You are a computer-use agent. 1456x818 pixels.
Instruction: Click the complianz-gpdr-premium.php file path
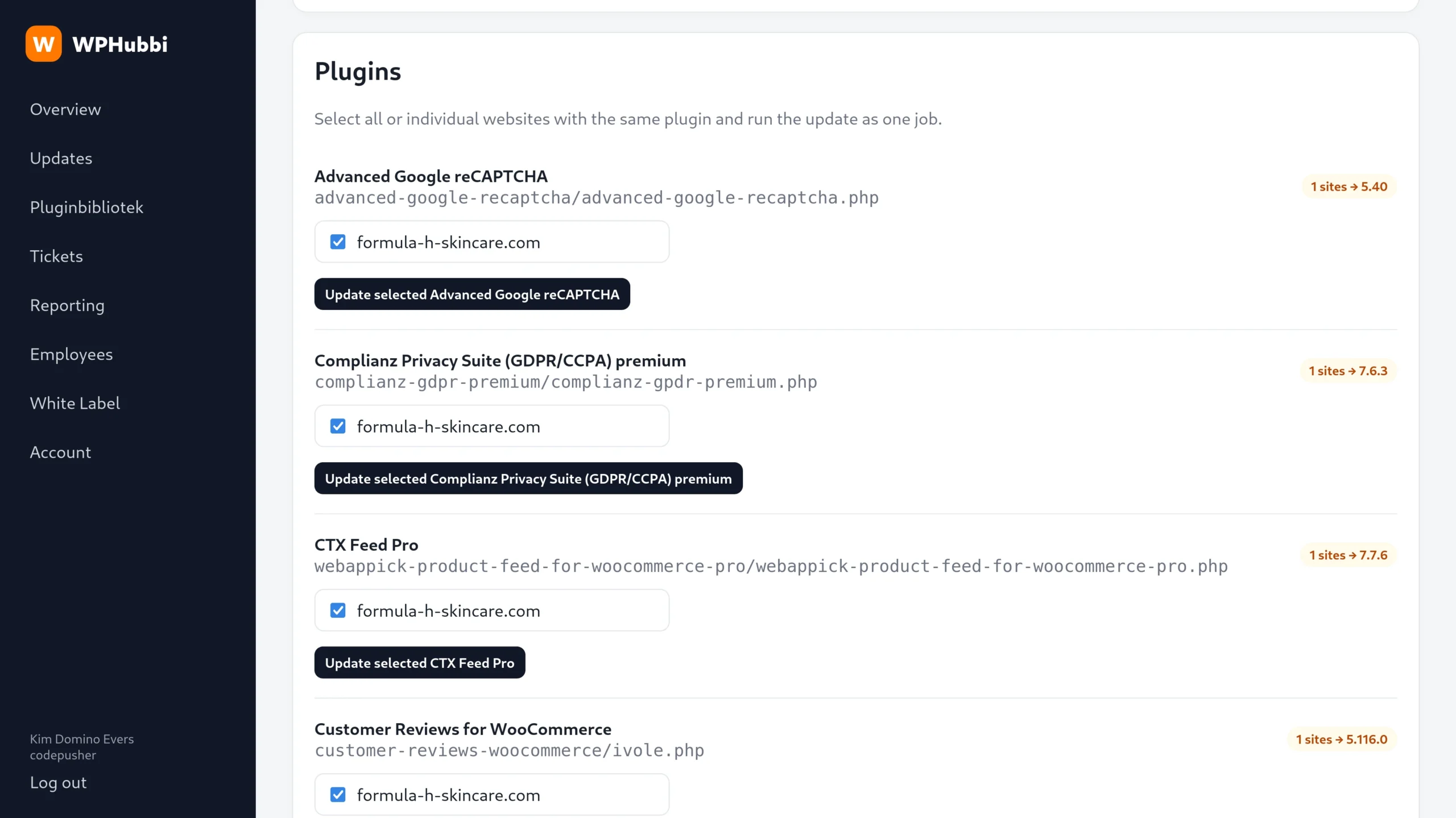(566, 381)
